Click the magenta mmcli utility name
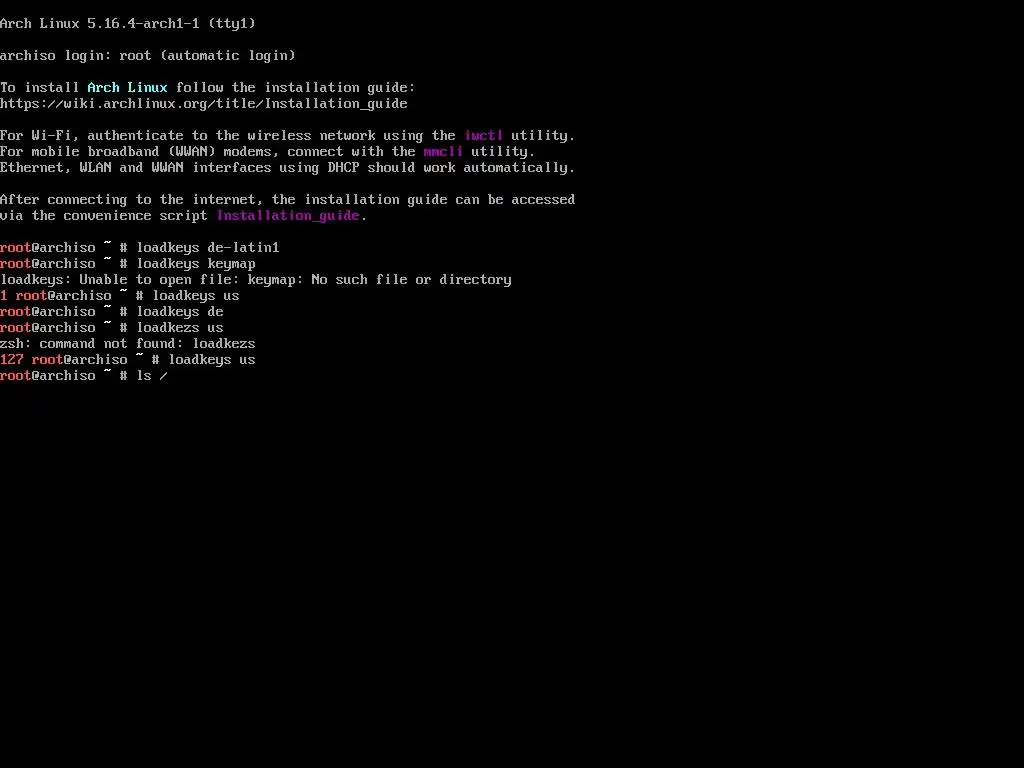 pyautogui.click(x=443, y=152)
